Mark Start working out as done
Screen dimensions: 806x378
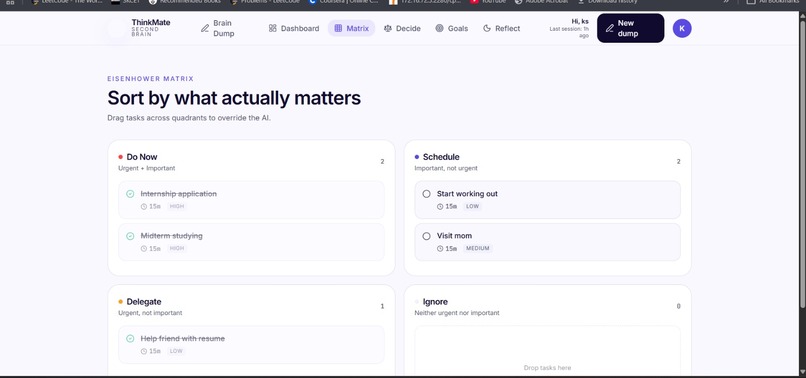tap(426, 194)
